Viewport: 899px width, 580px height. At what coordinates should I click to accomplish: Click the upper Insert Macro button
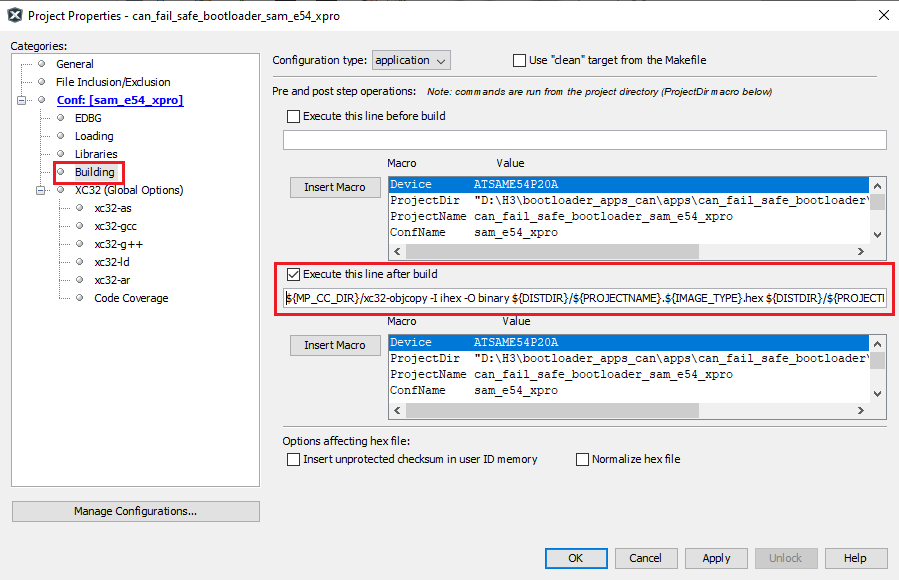334,187
